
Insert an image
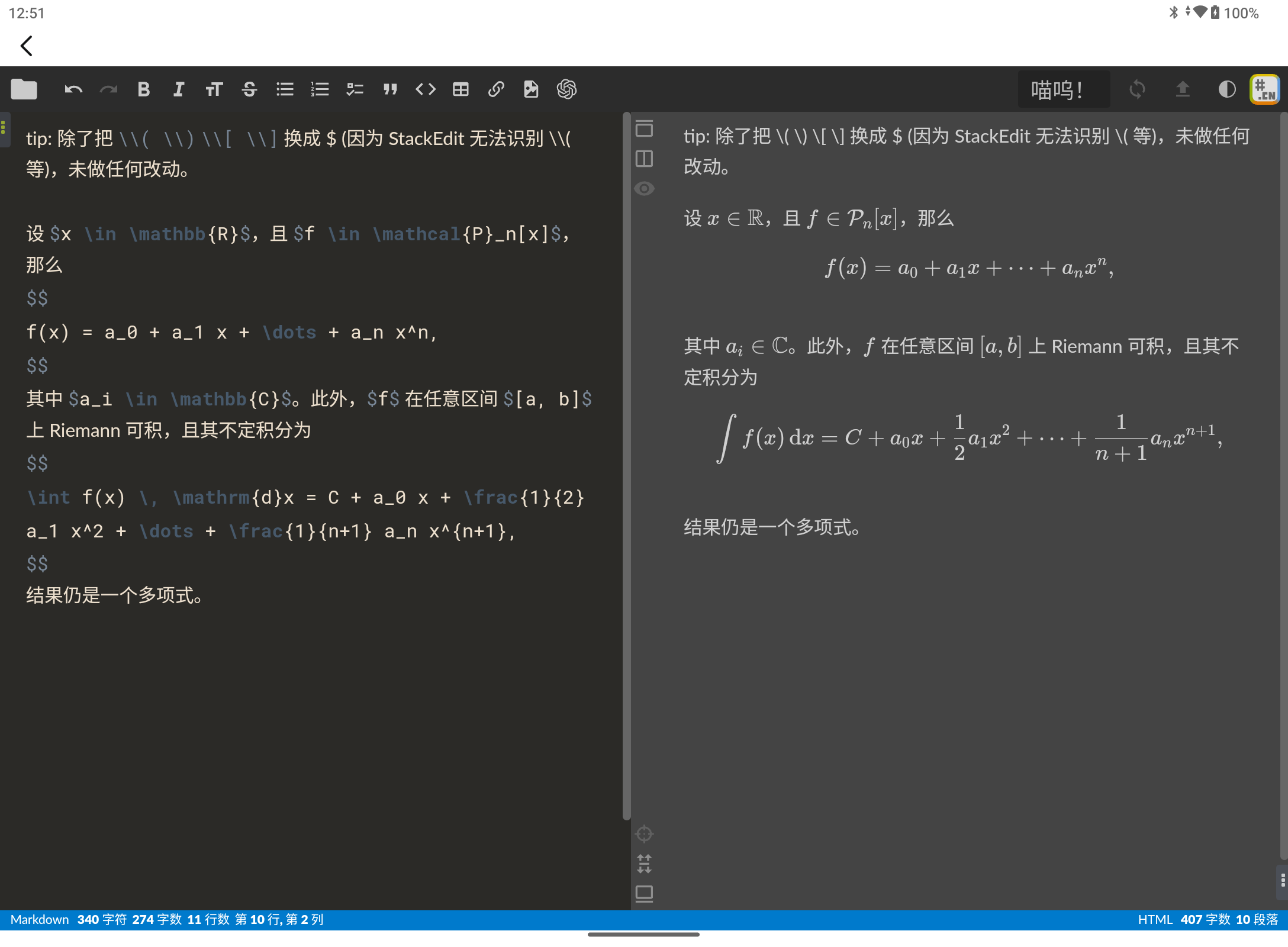[x=531, y=89]
